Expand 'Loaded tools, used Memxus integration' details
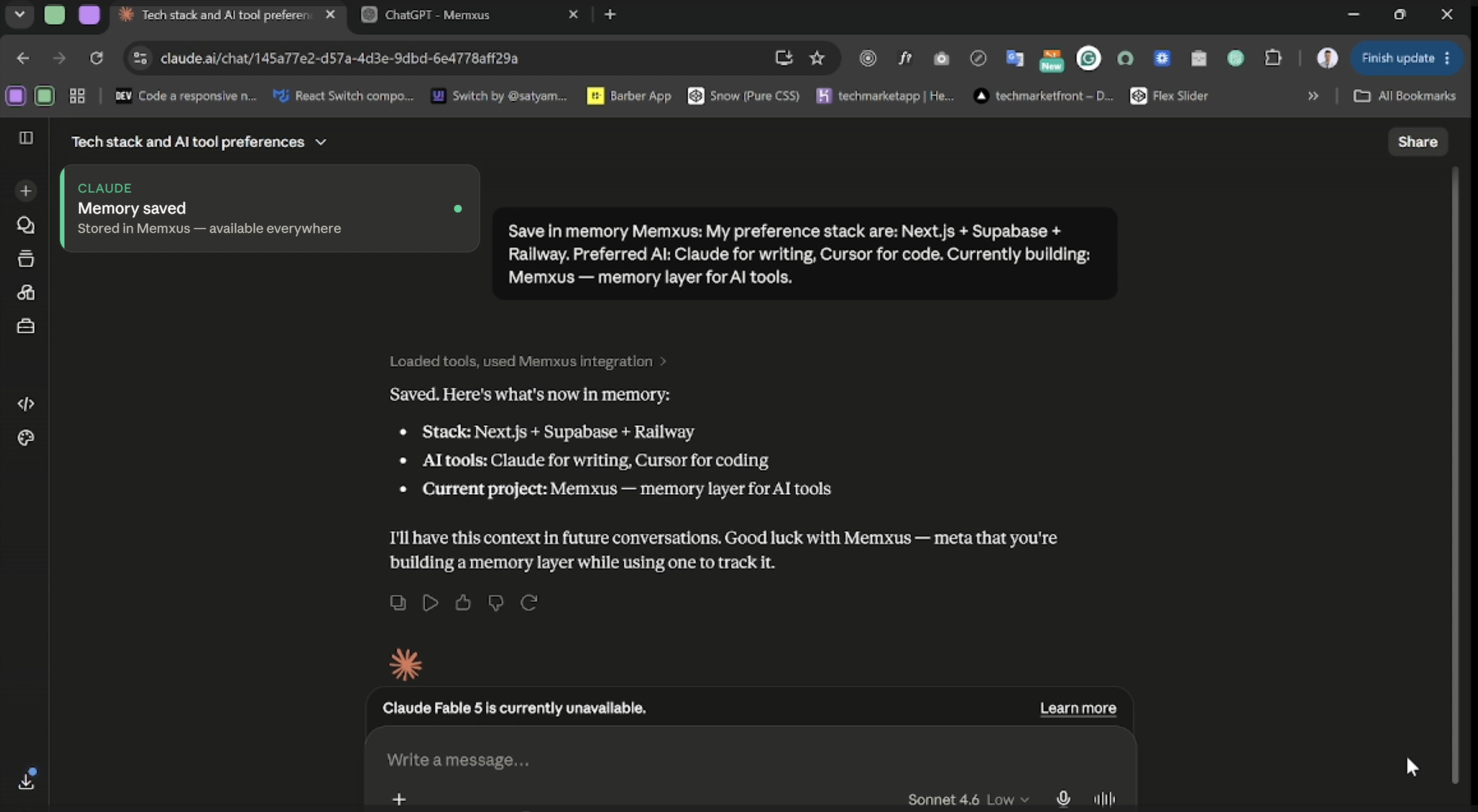Image resolution: width=1478 pixels, height=812 pixels. [528, 361]
